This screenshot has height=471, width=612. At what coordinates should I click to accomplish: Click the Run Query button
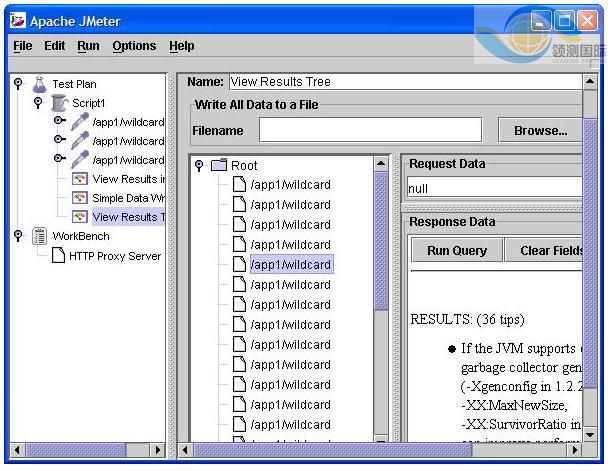[x=457, y=251]
